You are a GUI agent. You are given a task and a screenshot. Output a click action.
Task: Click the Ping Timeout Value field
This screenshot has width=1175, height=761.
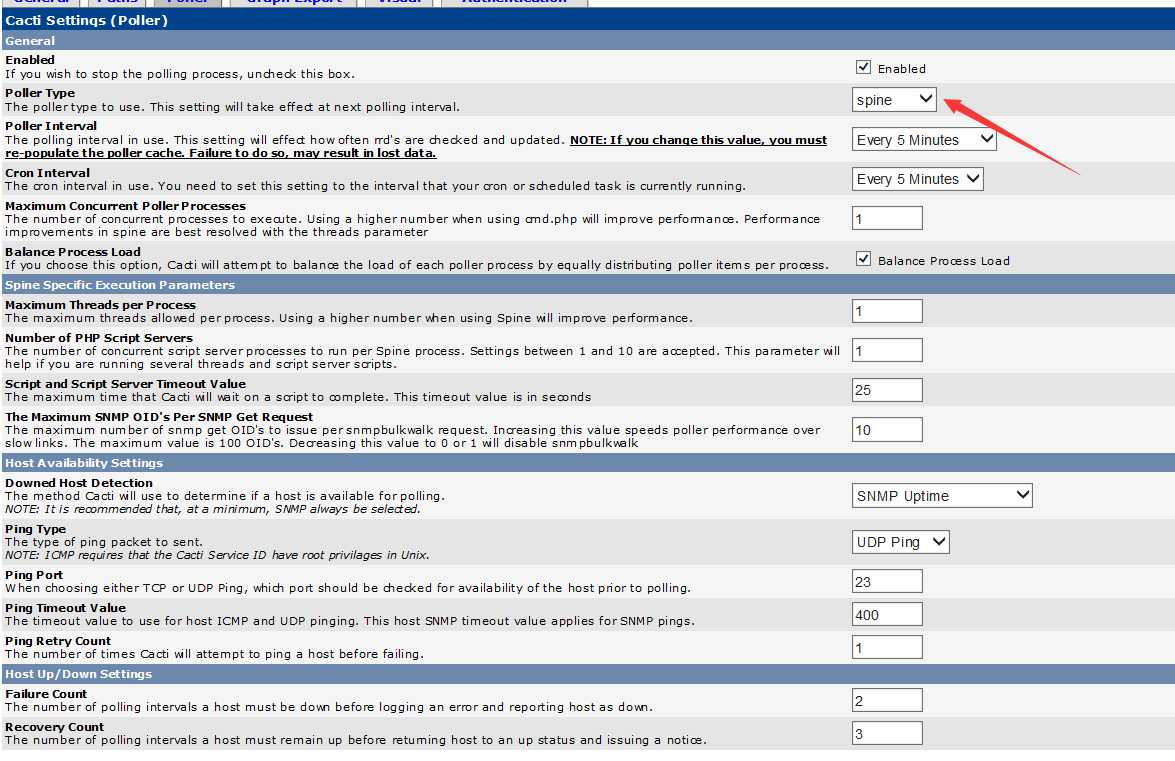pos(887,614)
